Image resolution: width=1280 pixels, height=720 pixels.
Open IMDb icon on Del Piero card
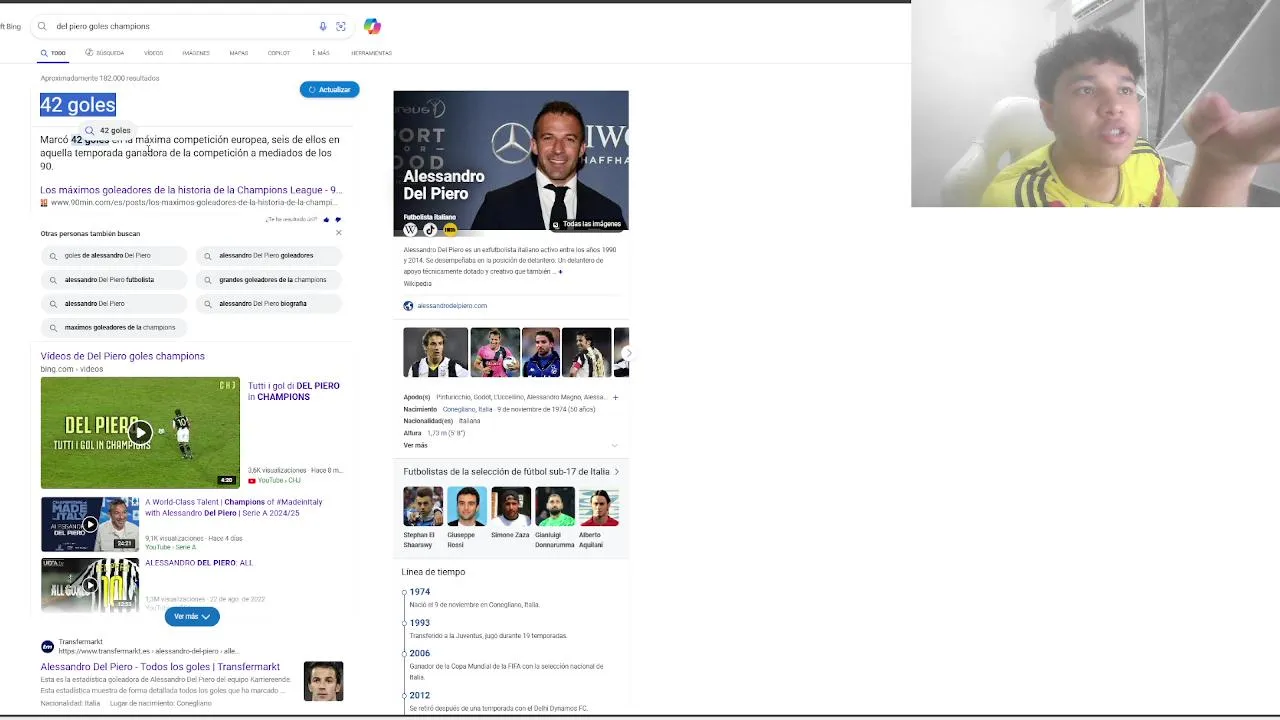pyautogui.click(x=450, y=229)
